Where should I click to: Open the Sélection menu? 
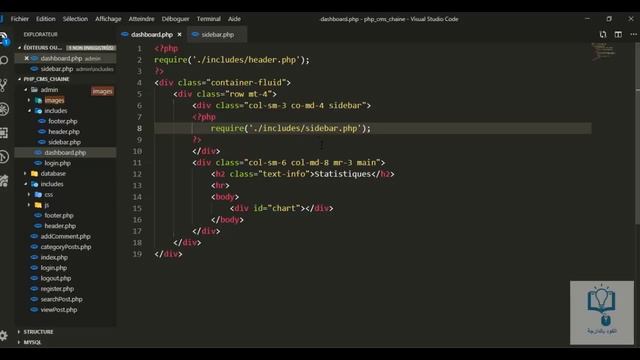click(75, 19)
